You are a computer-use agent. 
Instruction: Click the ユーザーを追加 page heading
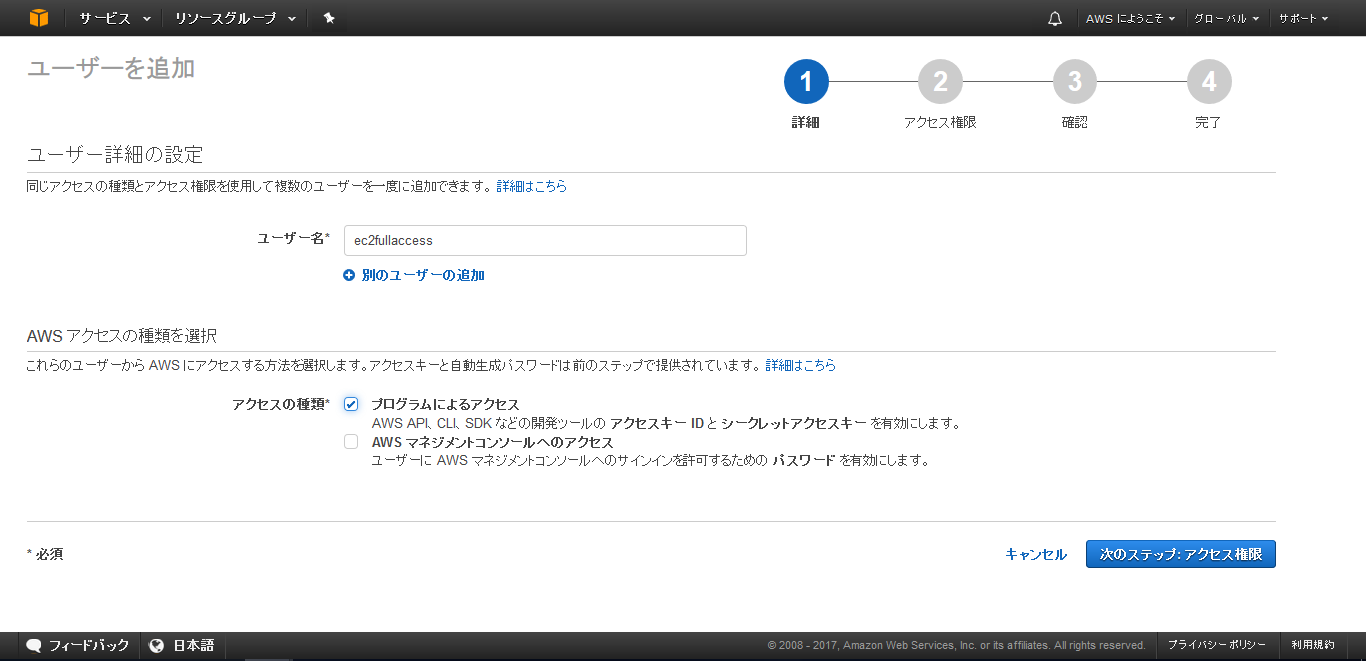click(111, 68)
